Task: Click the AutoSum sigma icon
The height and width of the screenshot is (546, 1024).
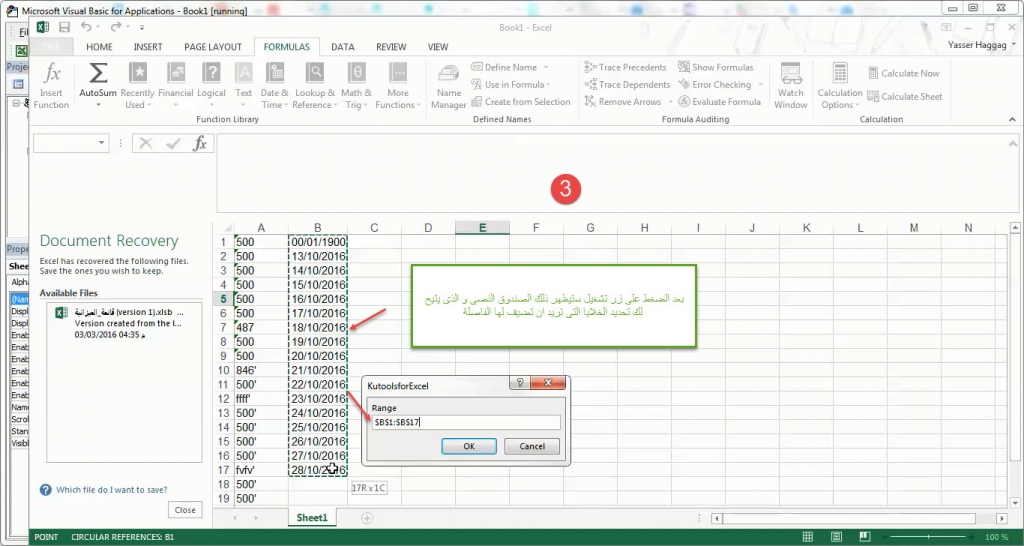Action: 98,86
